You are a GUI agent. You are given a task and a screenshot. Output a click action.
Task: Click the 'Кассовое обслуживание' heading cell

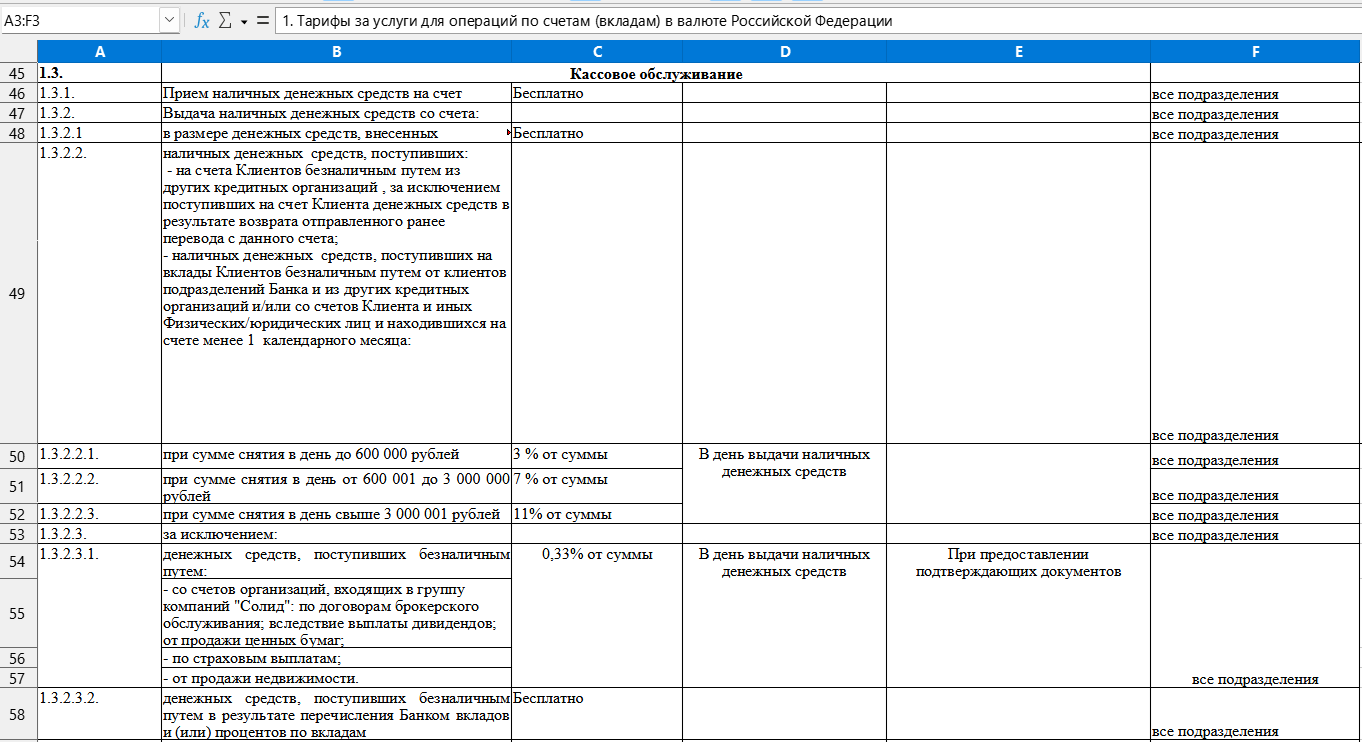[656, 73]
